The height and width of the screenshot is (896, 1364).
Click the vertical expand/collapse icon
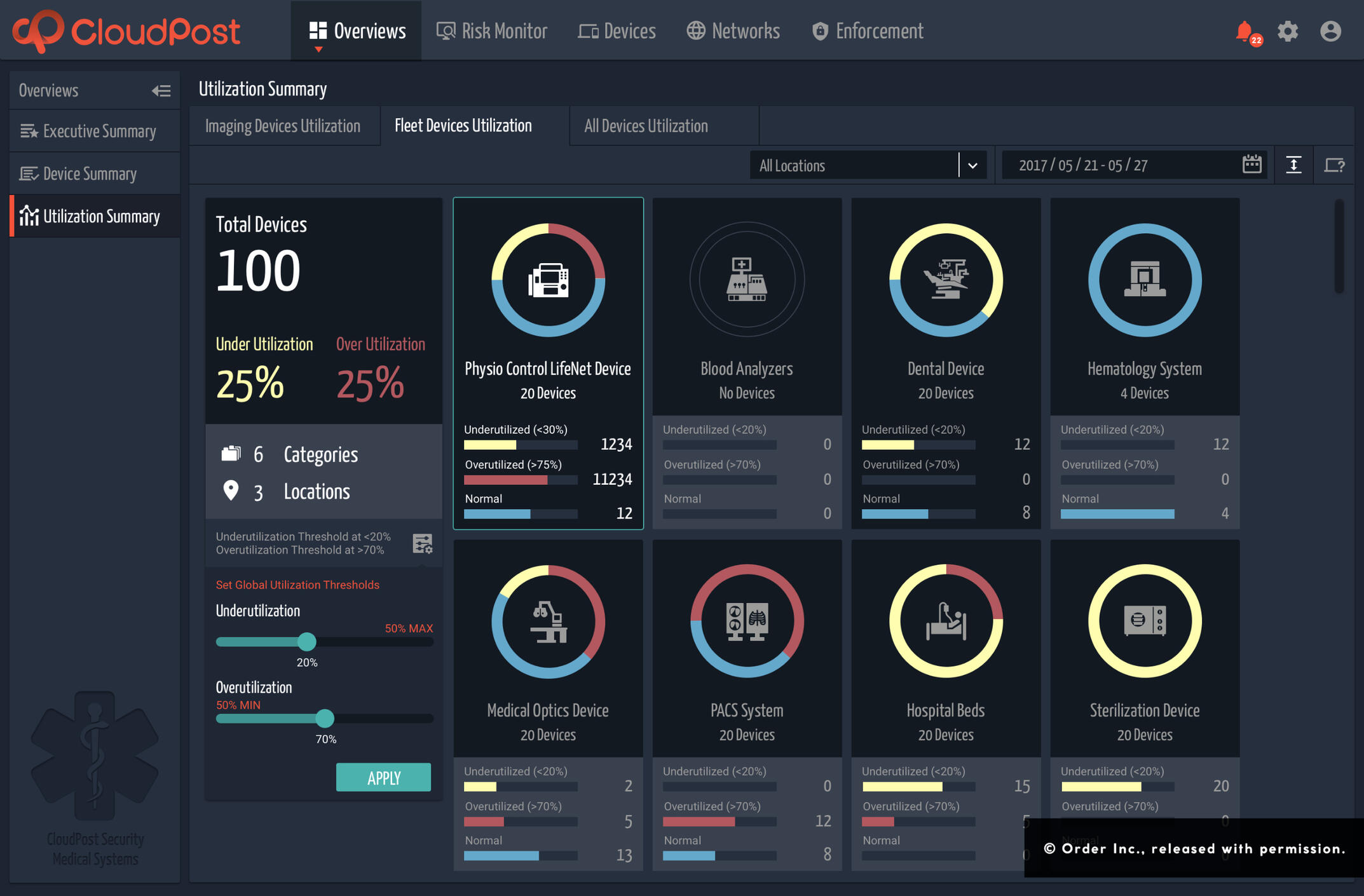[x=1293, y=165]
